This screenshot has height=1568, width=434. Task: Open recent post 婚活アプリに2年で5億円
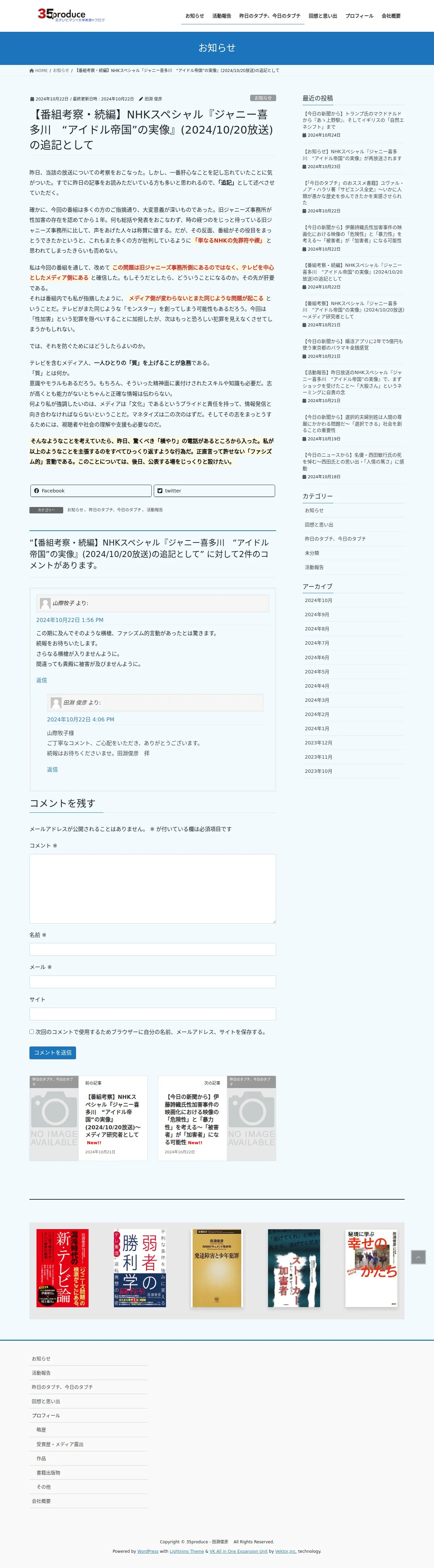click(x=353, y=345)
